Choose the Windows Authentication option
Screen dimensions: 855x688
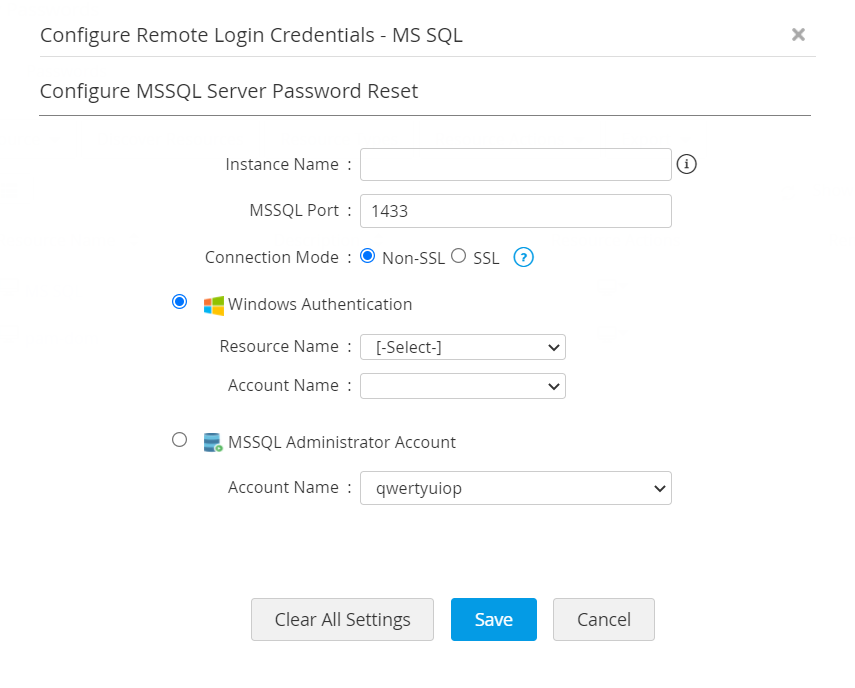tap(180, 302)
